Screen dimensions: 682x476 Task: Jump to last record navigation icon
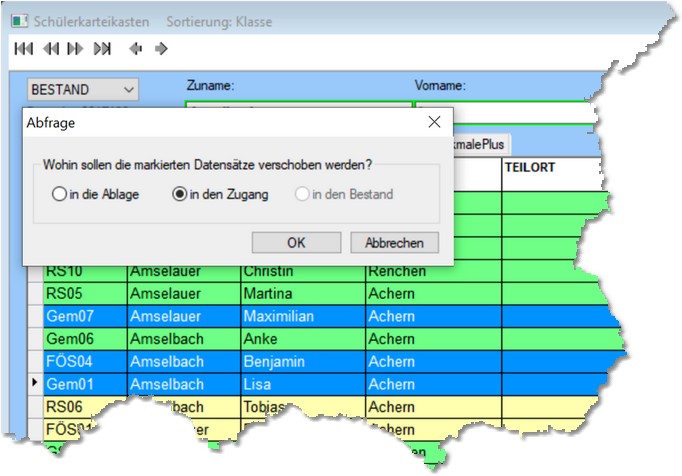point(102,49)
